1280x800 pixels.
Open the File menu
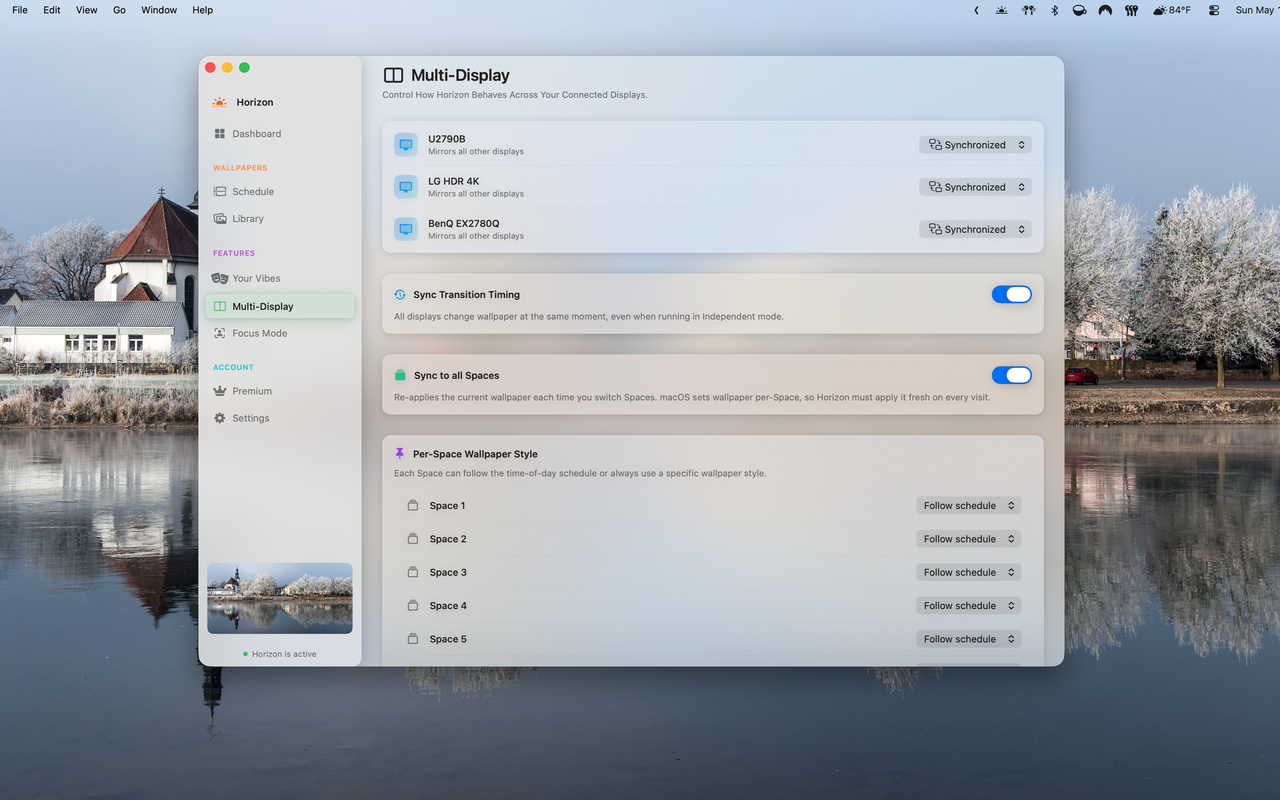click(20, 10)
